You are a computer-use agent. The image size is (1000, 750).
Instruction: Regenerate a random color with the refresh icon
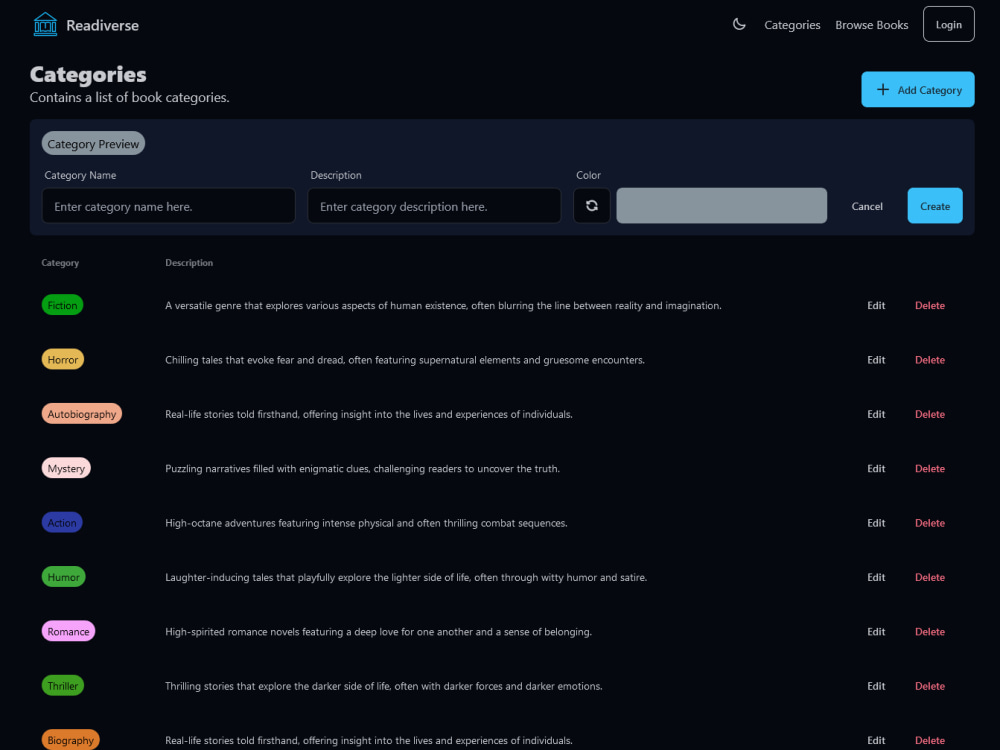click(591, 205)
